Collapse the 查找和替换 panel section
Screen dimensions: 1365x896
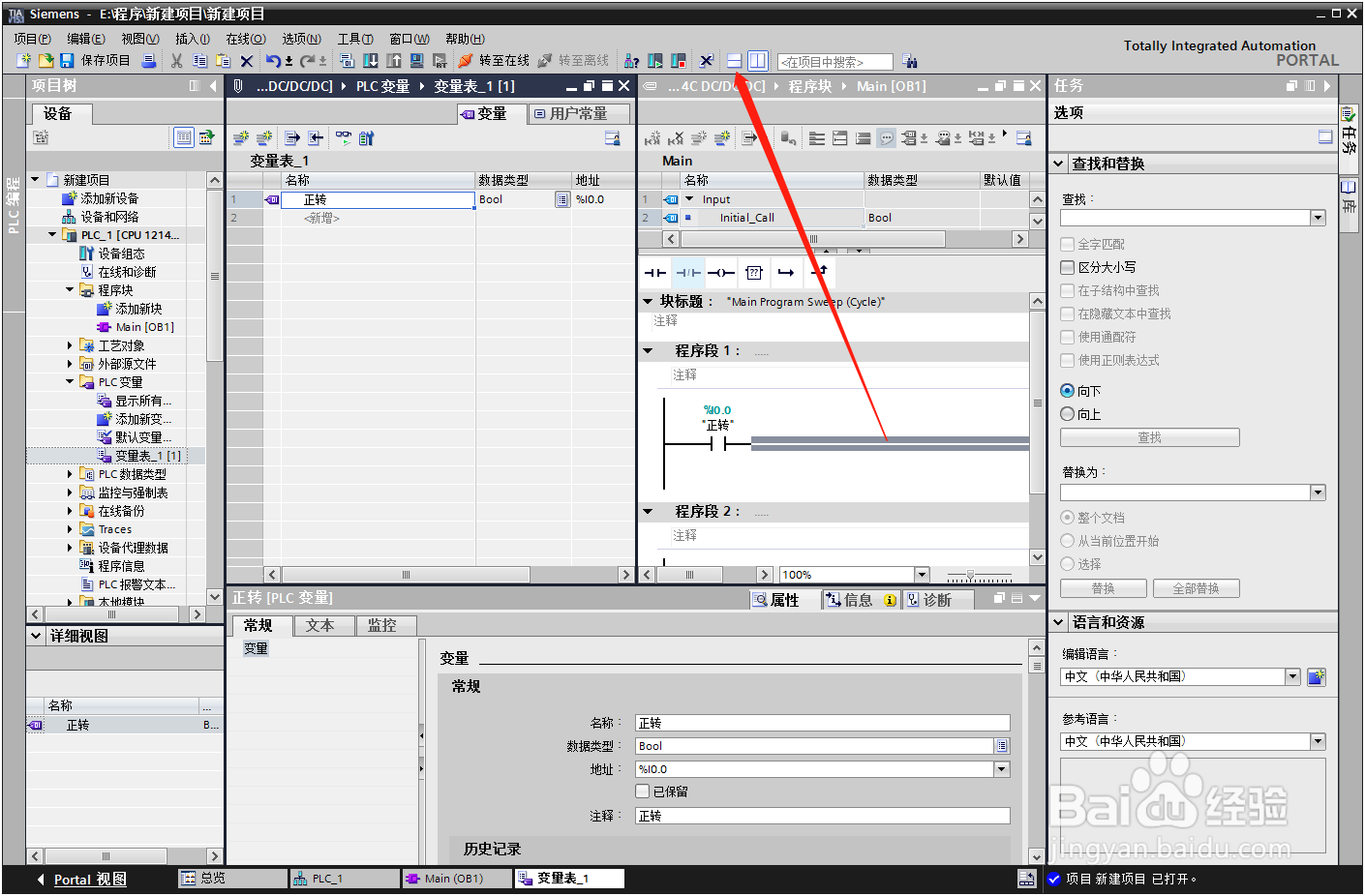point(1059,164)
